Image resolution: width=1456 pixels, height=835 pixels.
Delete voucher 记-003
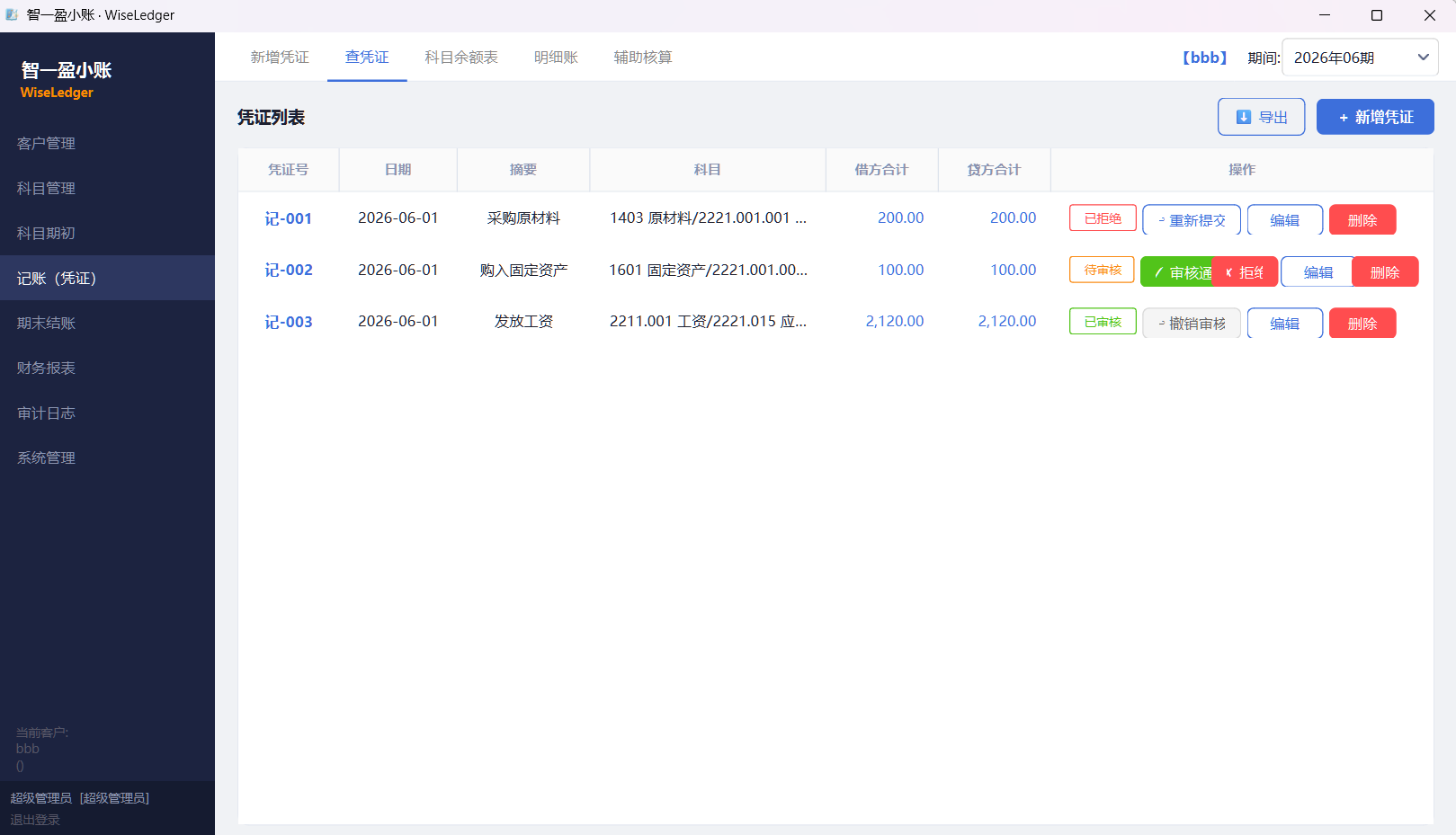[1362, 324]
